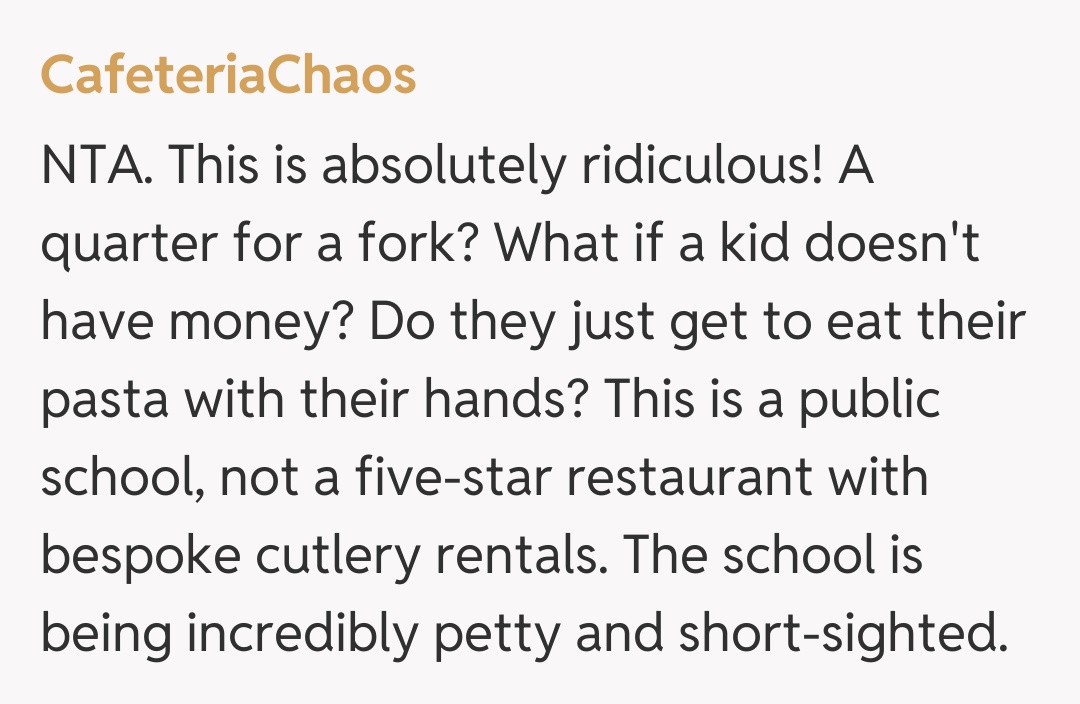Click the word "doesn't" in the comment
Viewport: 1080px width, 704px height.
tap(893, 244)
